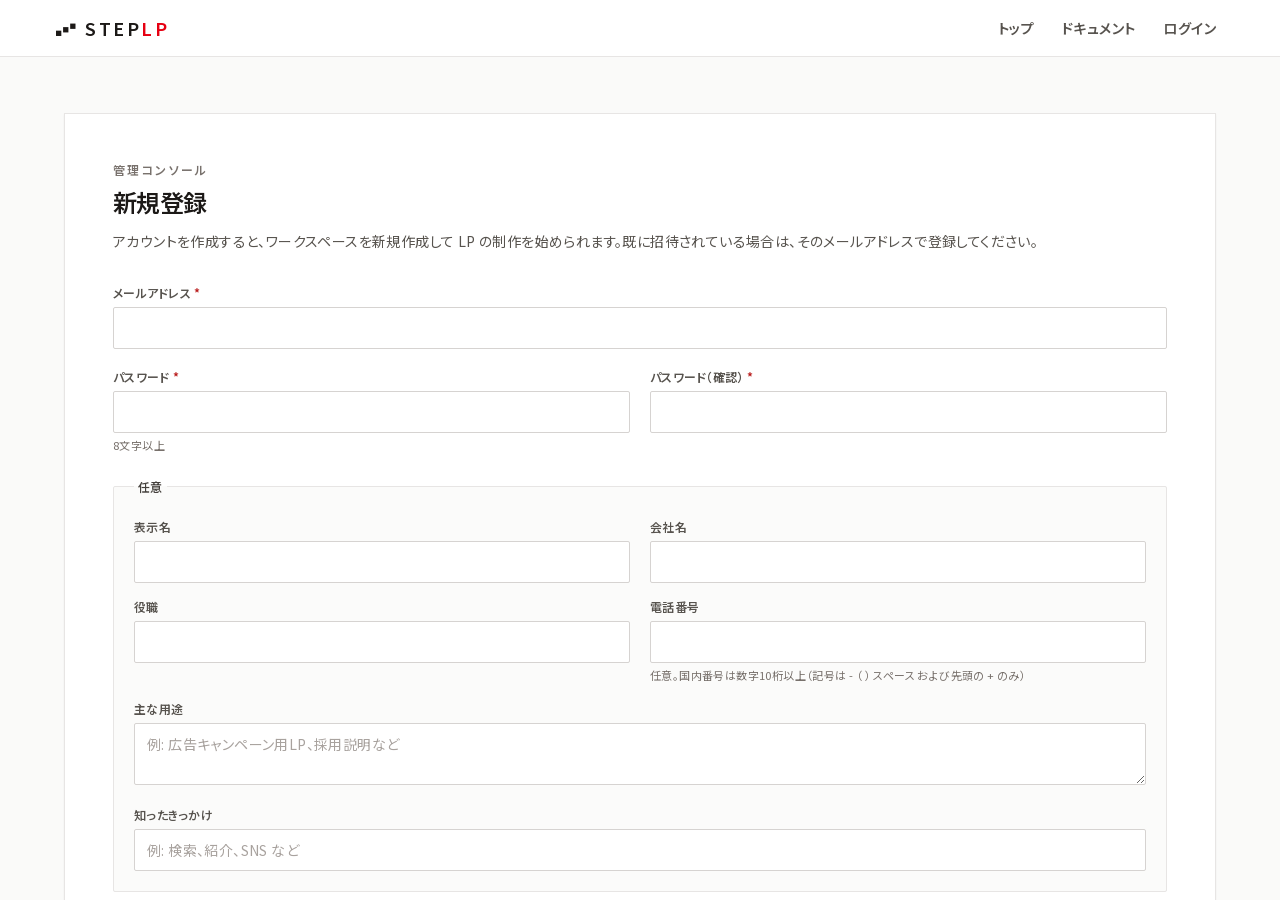Click the 知ったきっかけ field label
Image resolution: width=1280 pixels, height=900 pixels.
coord(173,815)
